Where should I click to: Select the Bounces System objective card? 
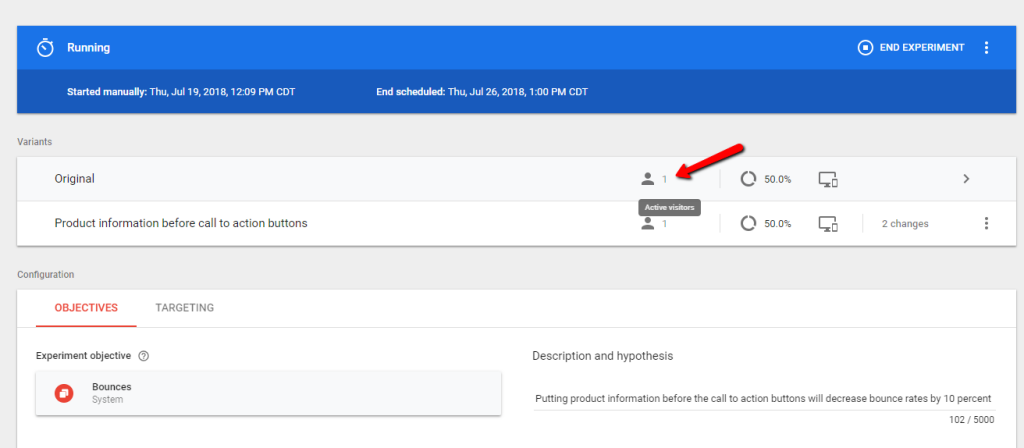pos(268,392)
